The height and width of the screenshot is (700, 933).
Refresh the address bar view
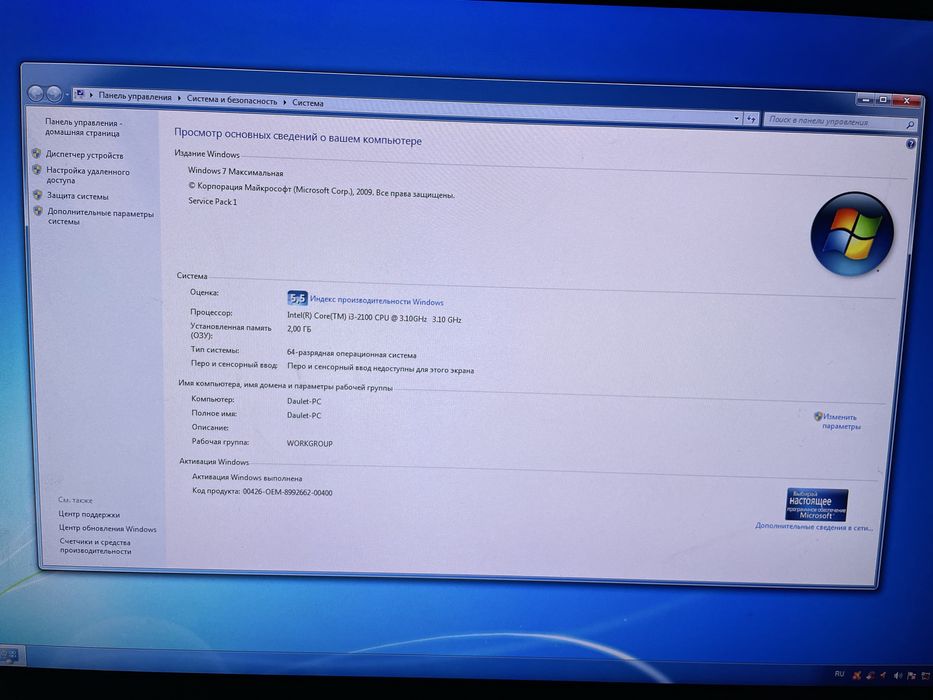pyautogui.click(x=752, y=119)
